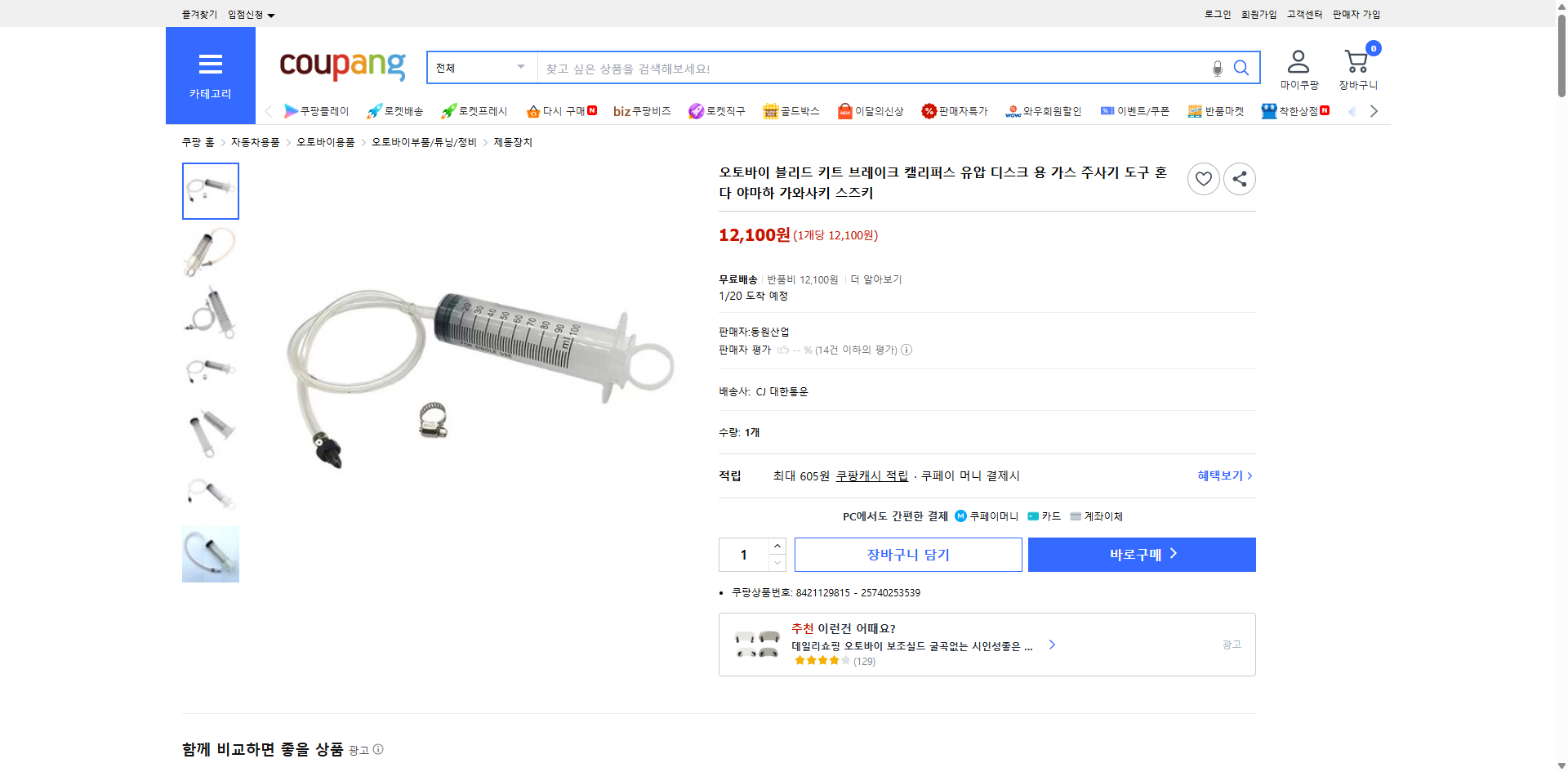This screenshot has width=1568, height=772.
Task: Open the 카테고리 hamburger menu
Action: click(210, 74)
